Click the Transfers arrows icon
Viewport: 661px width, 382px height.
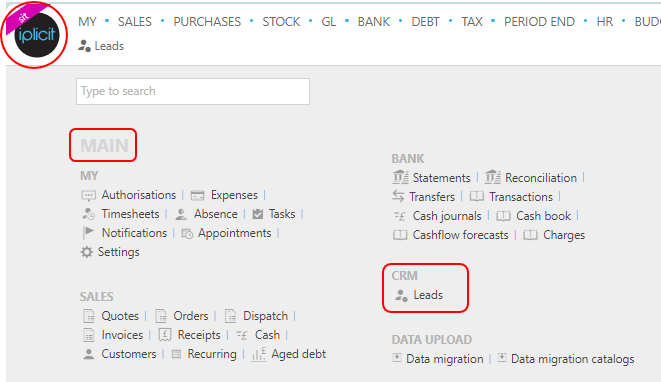(x=398, y=196)
